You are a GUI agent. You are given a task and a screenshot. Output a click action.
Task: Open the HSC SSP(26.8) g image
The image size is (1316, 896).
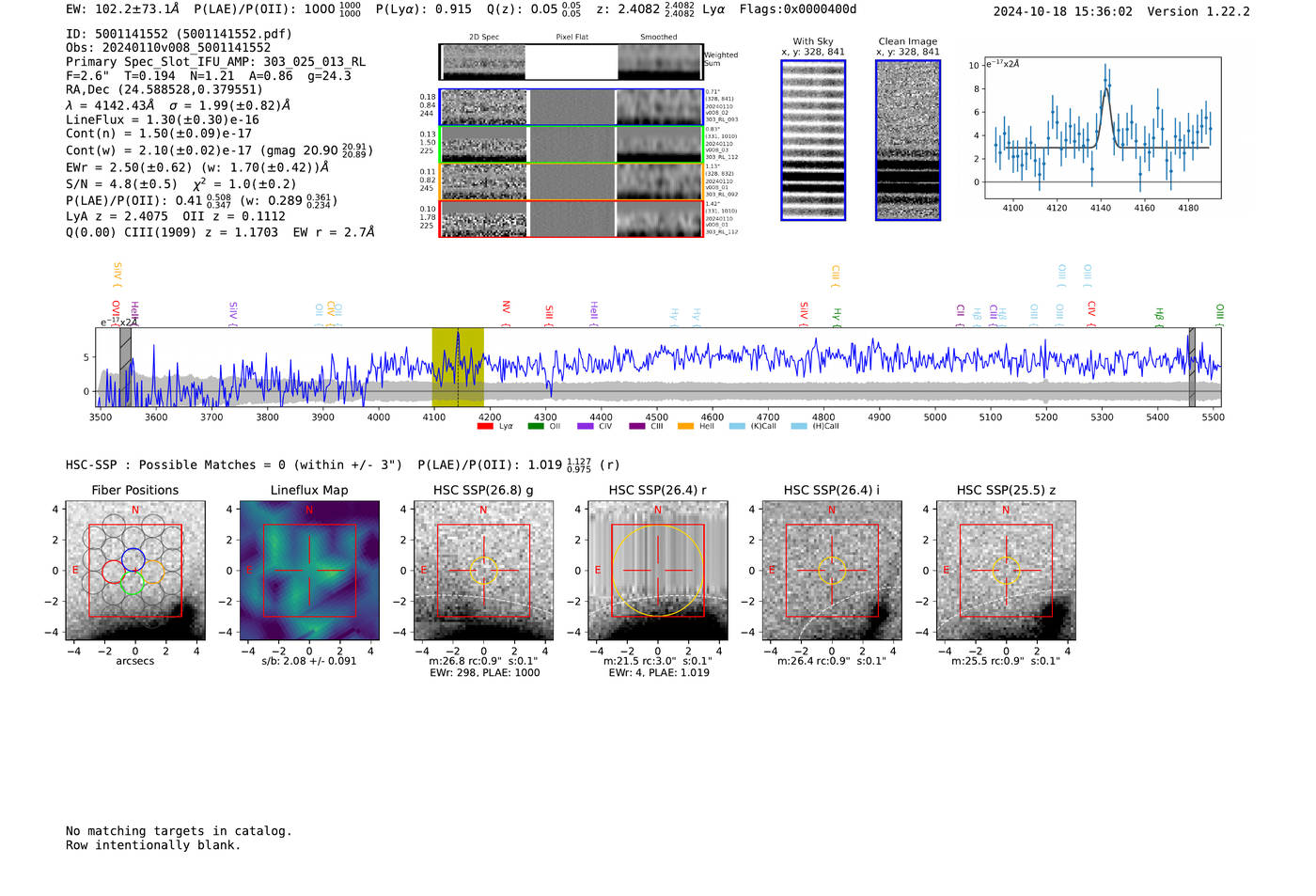[483, 571]
